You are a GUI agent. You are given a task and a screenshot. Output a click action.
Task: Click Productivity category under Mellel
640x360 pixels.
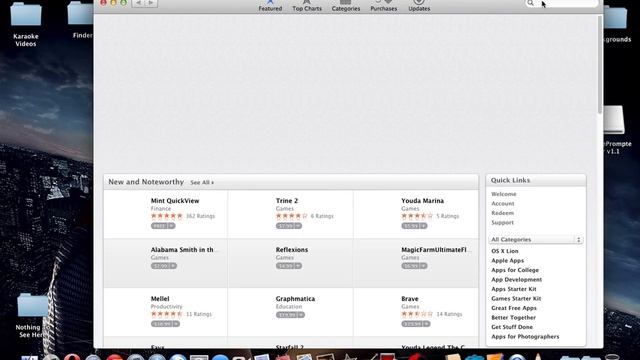(167, 307)
